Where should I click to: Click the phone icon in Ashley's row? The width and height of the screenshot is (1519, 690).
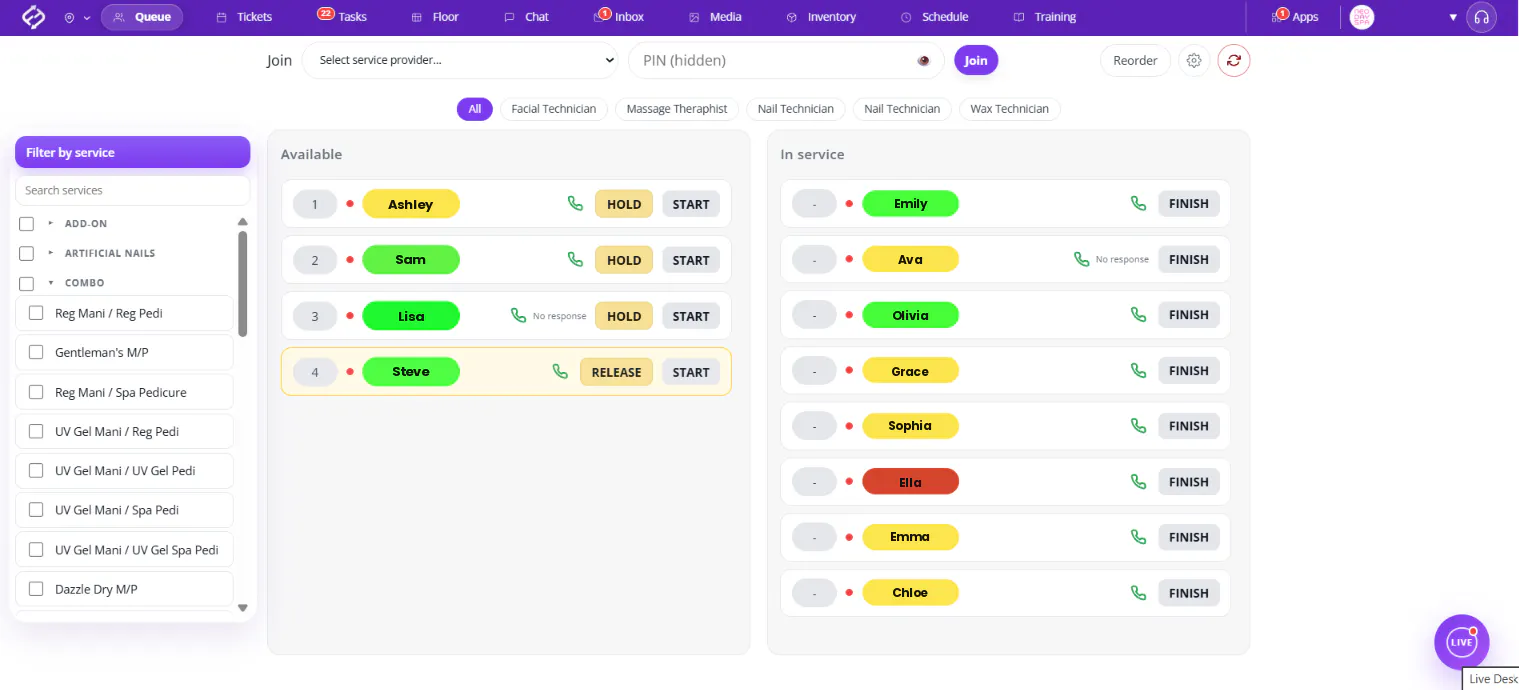coord(575,204)
